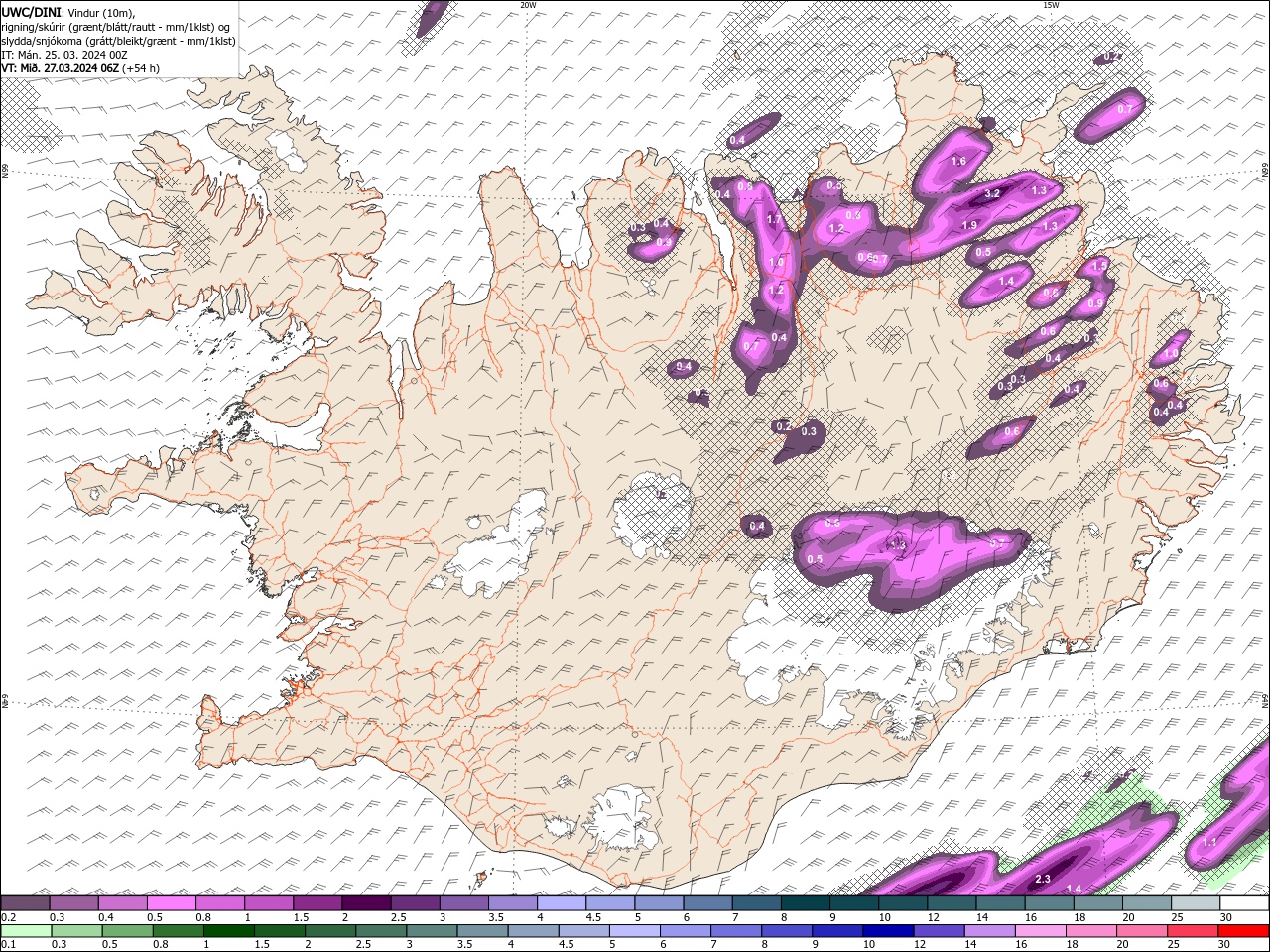Click the 3.2 precipitation value on map
Image resolution: width=1270 pixels, height=952 pixels.
991,194
